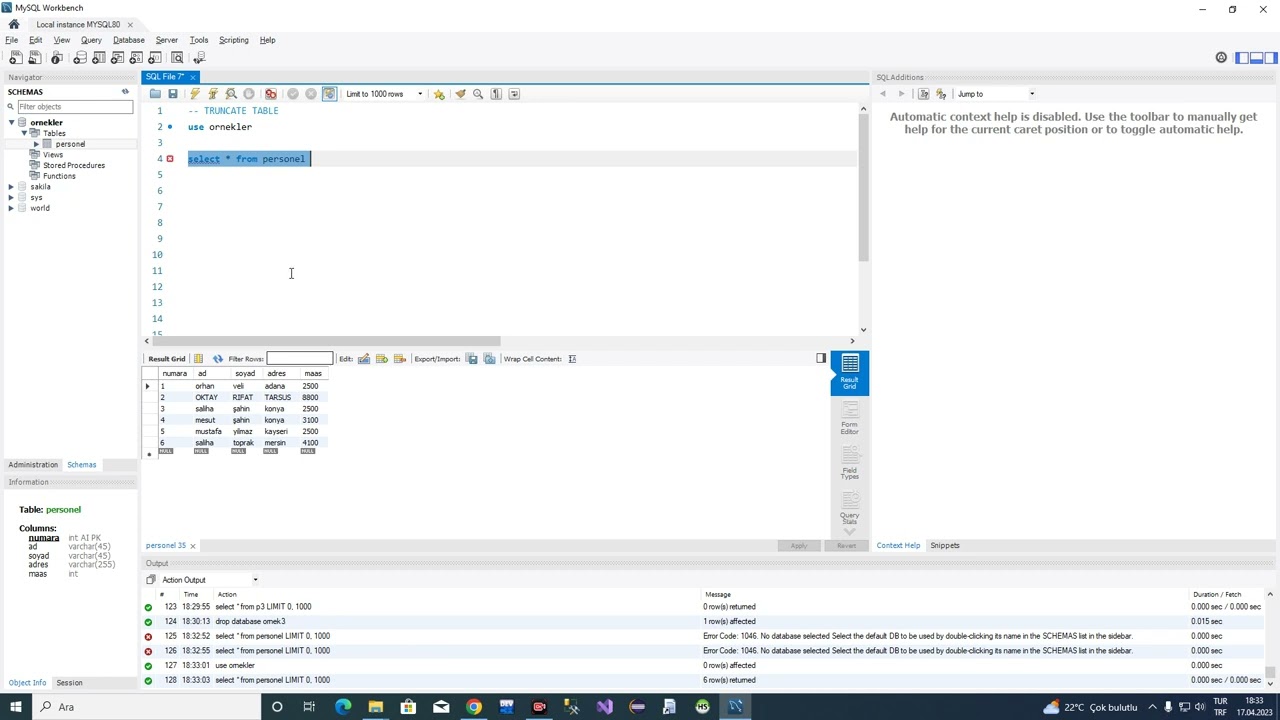
Task: Close the personel 35 result tab
Action: (x=193, y=546)
